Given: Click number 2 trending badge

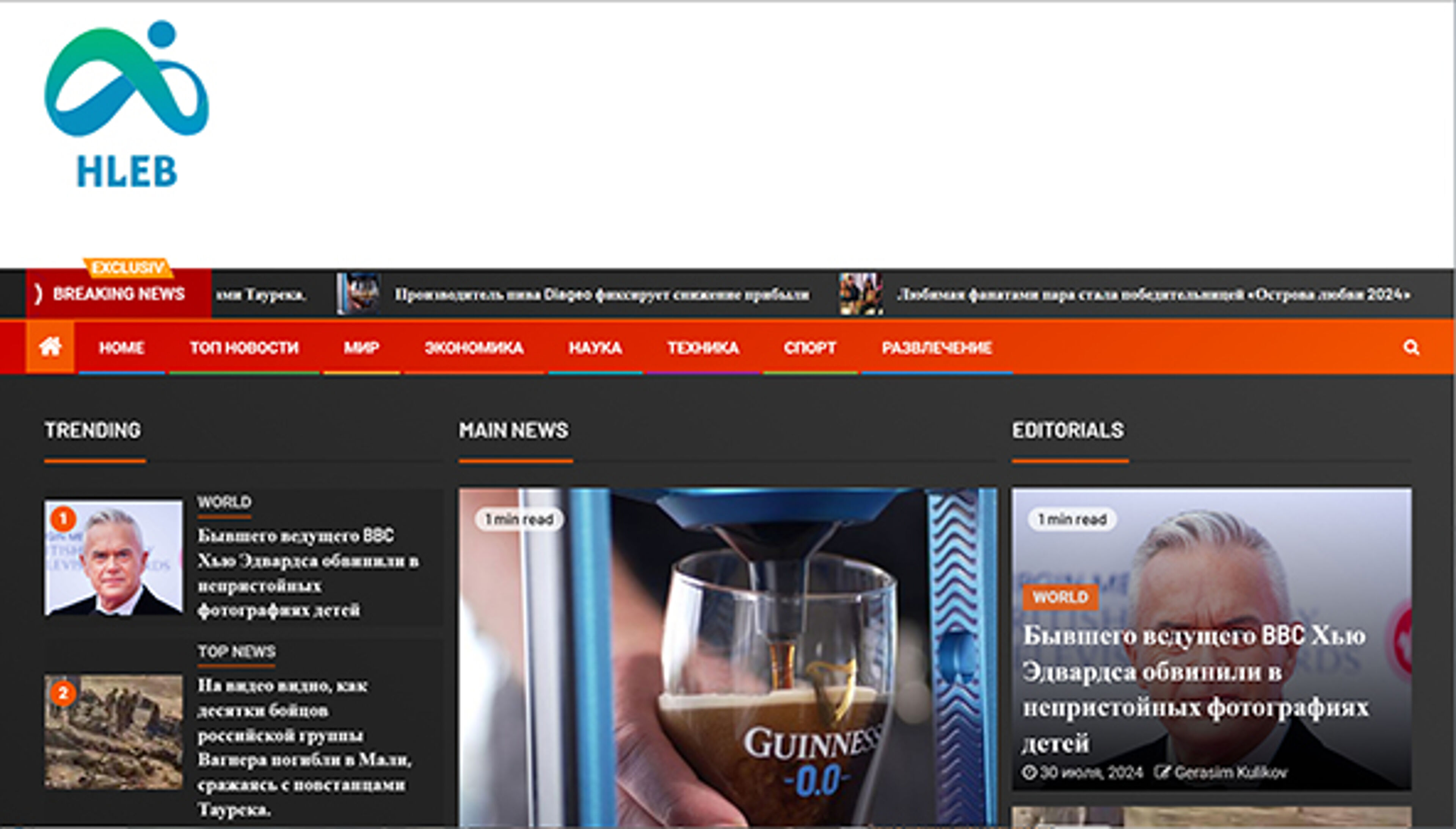Looking at the screenshot, I should click(x=63, y=694).
